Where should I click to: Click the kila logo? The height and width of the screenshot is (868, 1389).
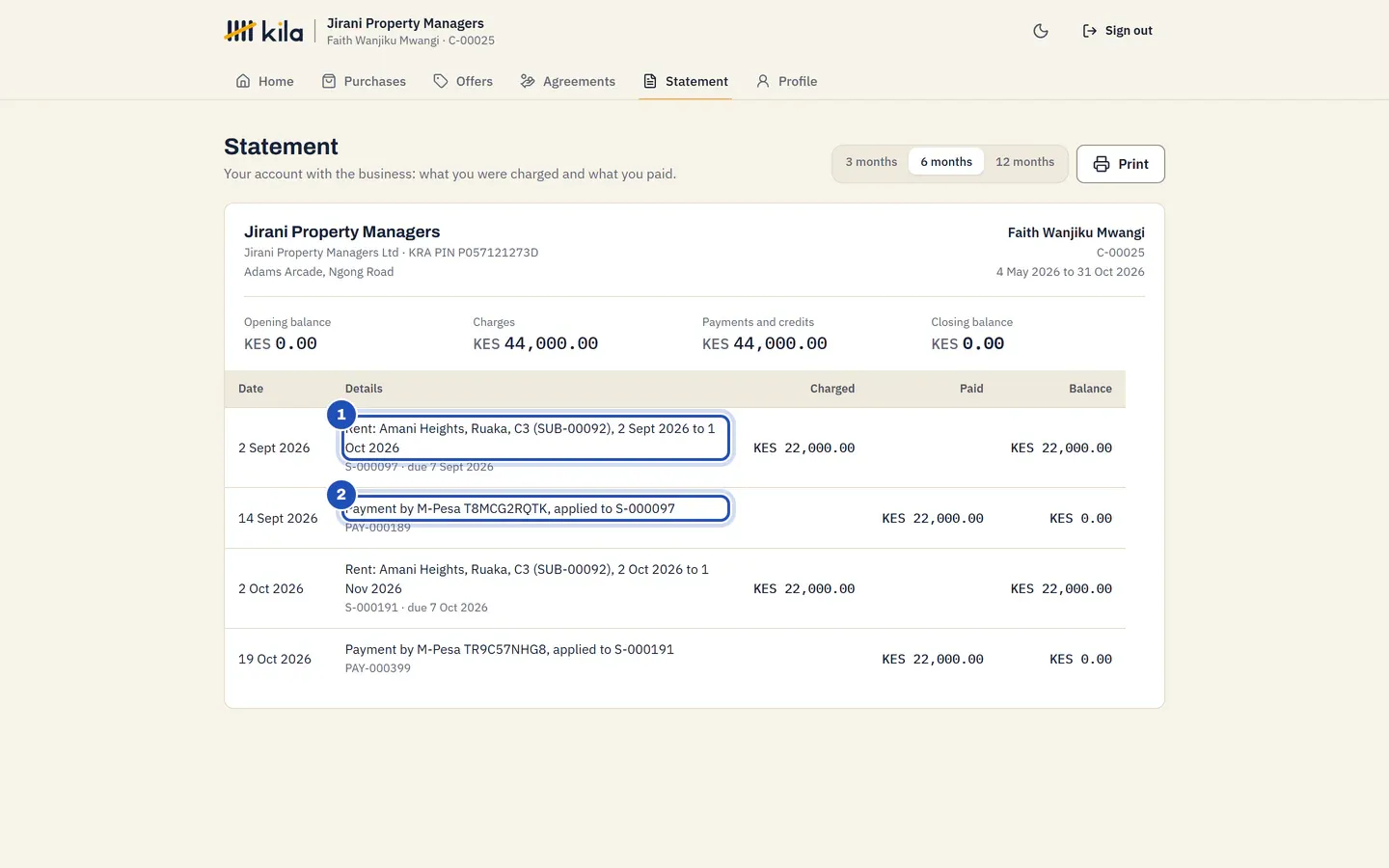pyautogui.click(x=263, y=31)
